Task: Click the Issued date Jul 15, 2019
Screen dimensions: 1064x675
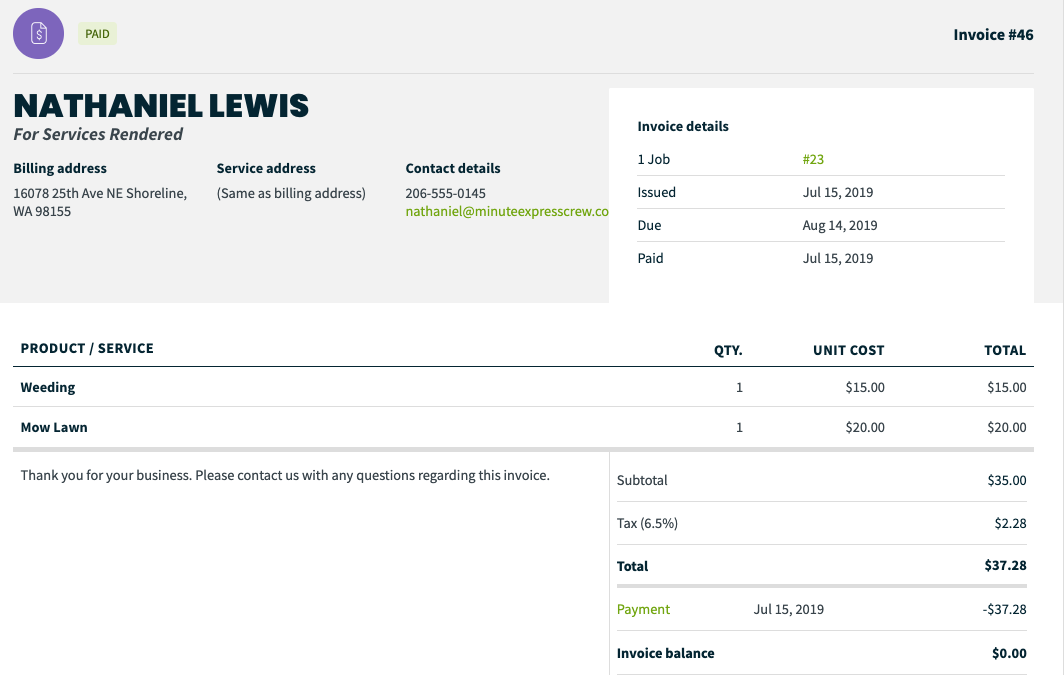Action: pos(837,193)
